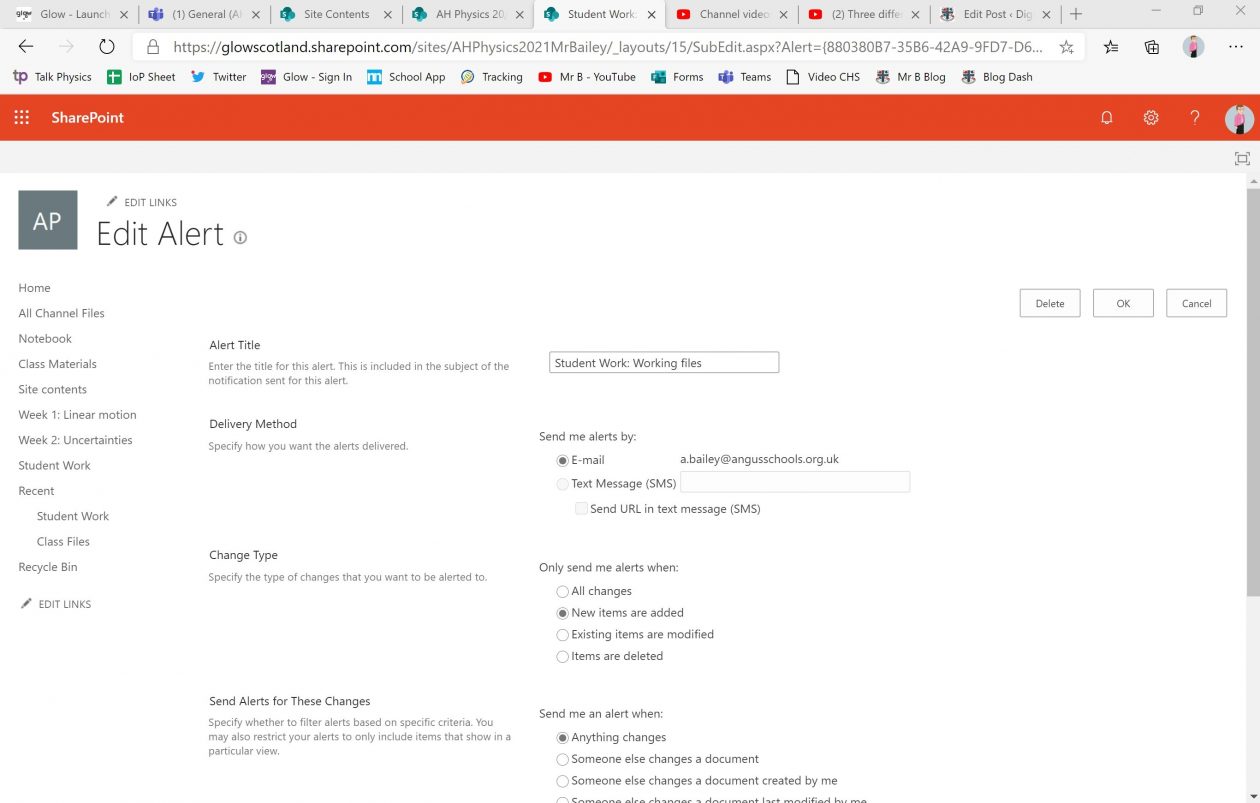The image size is (1260, 803).
Task: Open Forms bookmark
Action: [677, 77]
